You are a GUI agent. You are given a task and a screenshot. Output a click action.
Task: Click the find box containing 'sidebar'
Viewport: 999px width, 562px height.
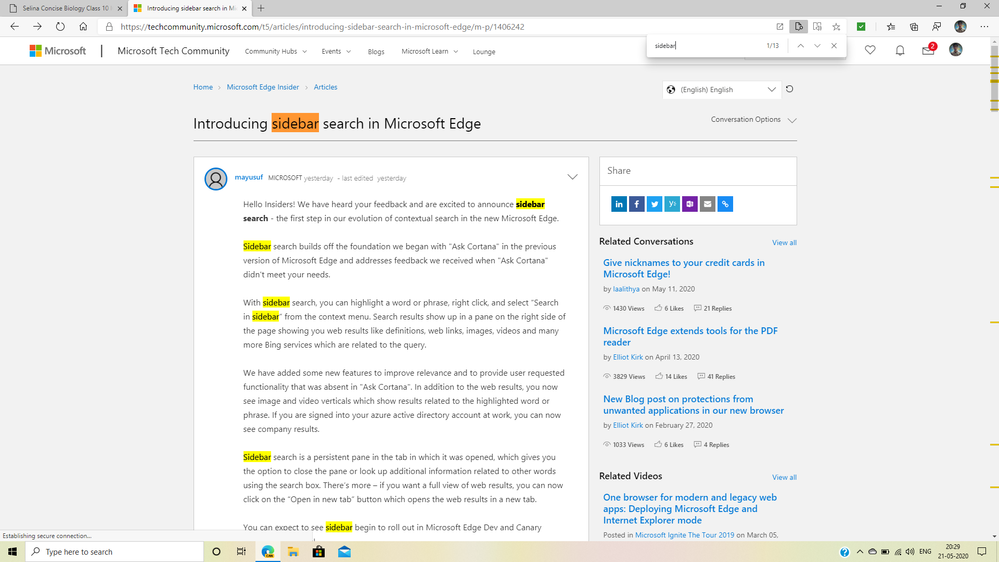coord(706,46)
